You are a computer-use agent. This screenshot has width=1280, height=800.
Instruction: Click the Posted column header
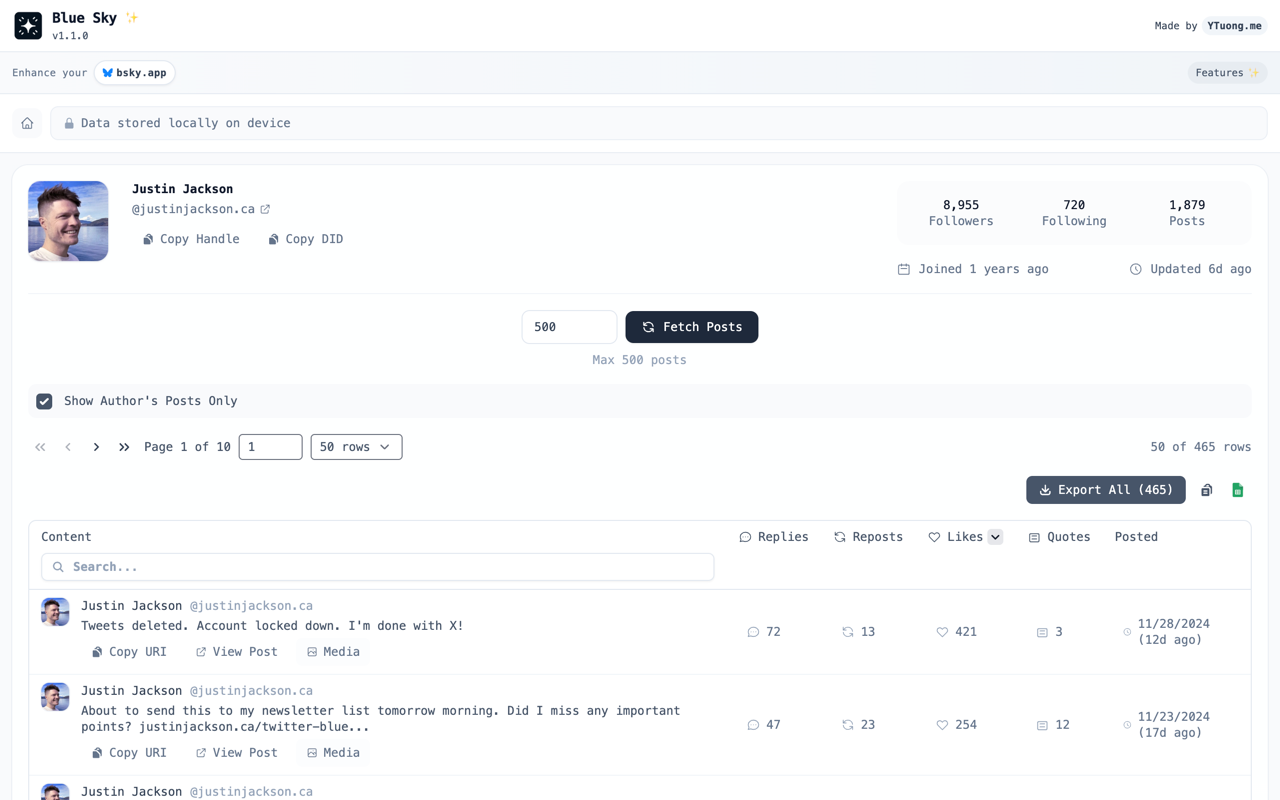click(x=1136, y=537)
